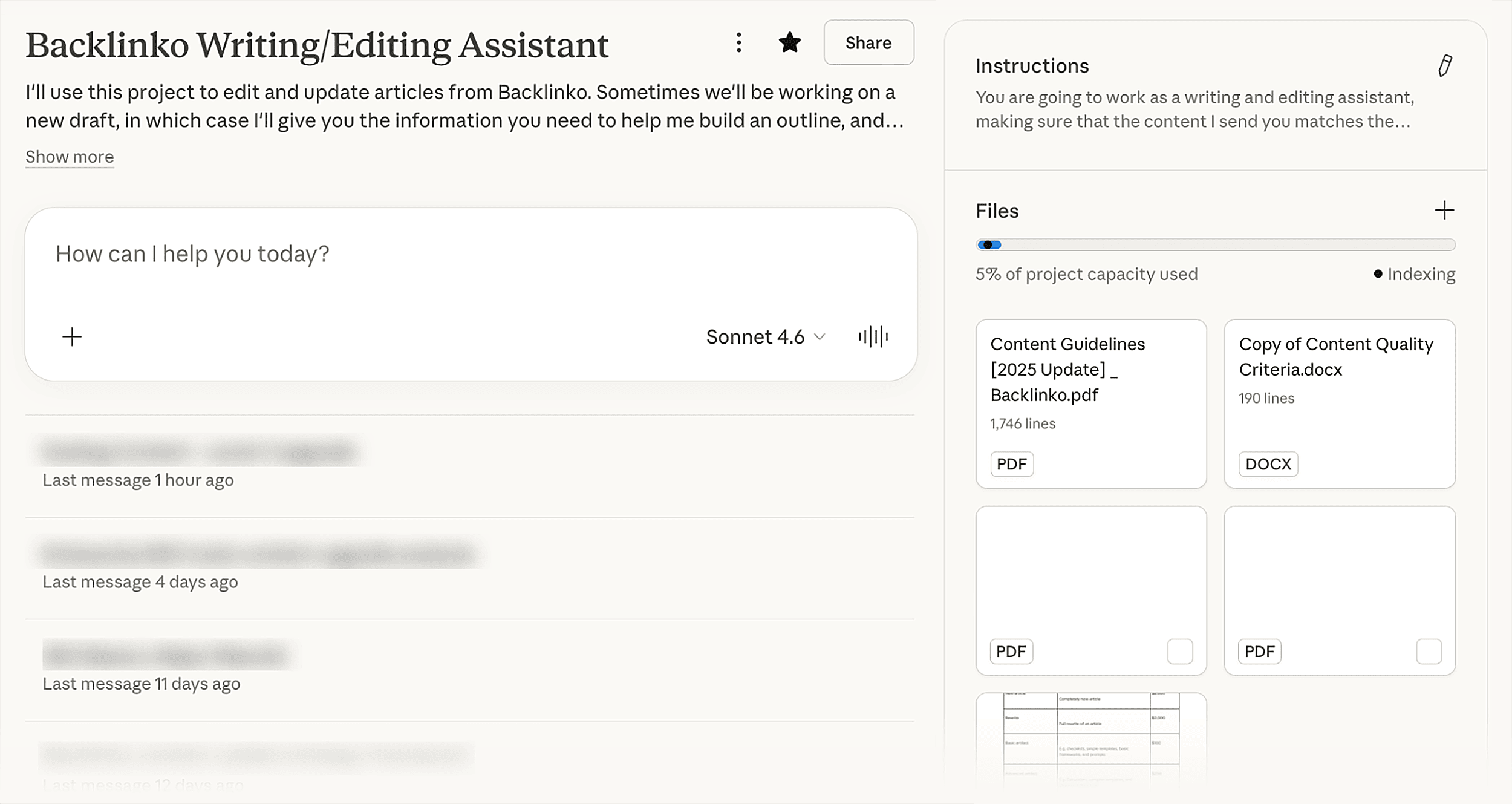The height and width of the screenshot is (804, 1512).
Task: Click the Share button
Action: tap(868, 42)
